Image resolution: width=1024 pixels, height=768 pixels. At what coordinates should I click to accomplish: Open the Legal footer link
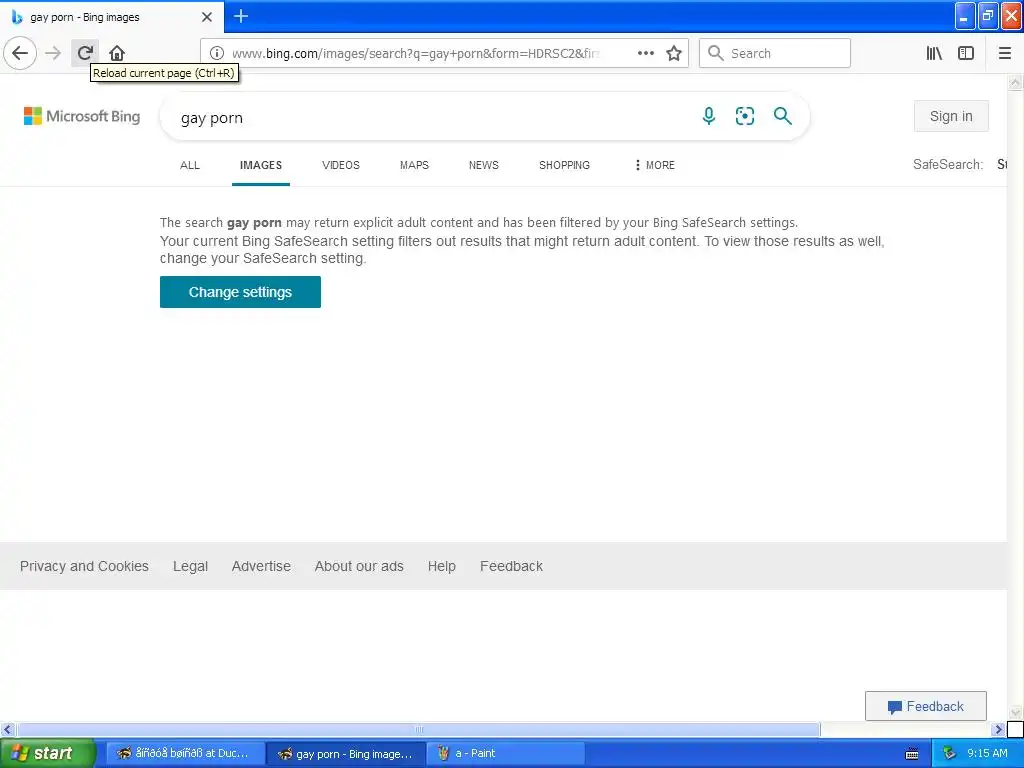[191, 566]
